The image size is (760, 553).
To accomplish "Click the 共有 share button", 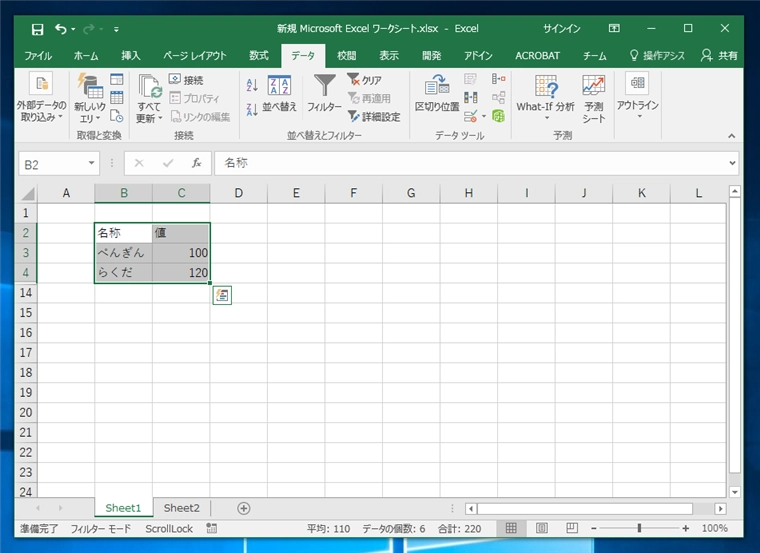I will coord(719,56).
